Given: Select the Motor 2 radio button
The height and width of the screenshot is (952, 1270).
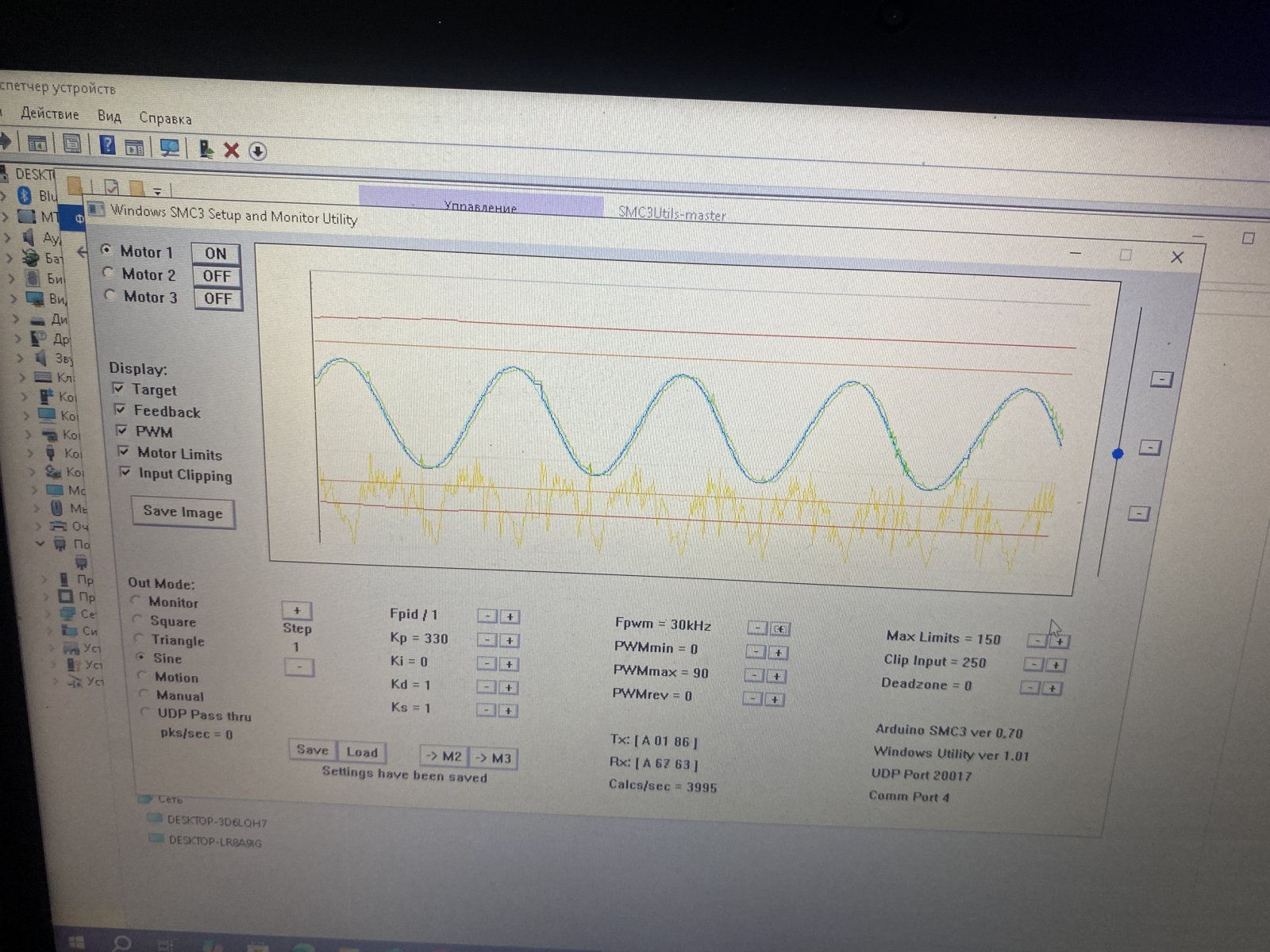Looking at the screenshot, I should click(109, 273).
